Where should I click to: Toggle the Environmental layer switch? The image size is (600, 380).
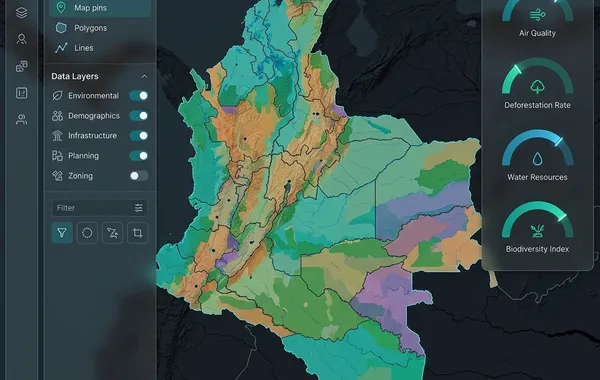[x=139, y=96]
